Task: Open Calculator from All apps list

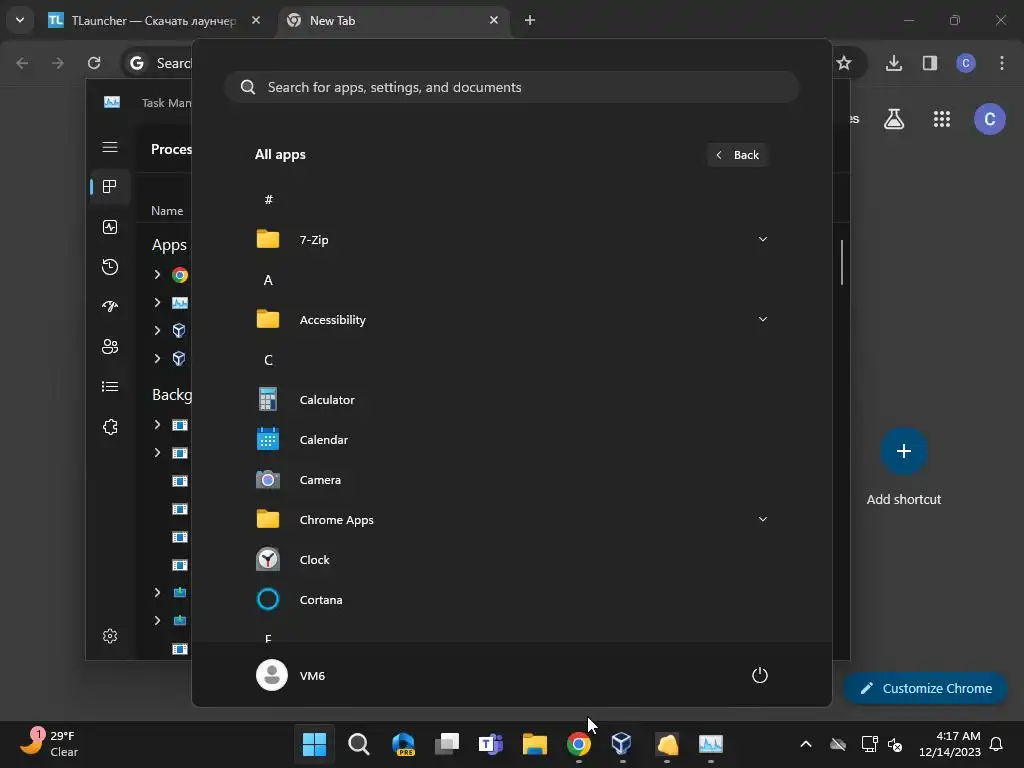Action: [x=511, y=400]
